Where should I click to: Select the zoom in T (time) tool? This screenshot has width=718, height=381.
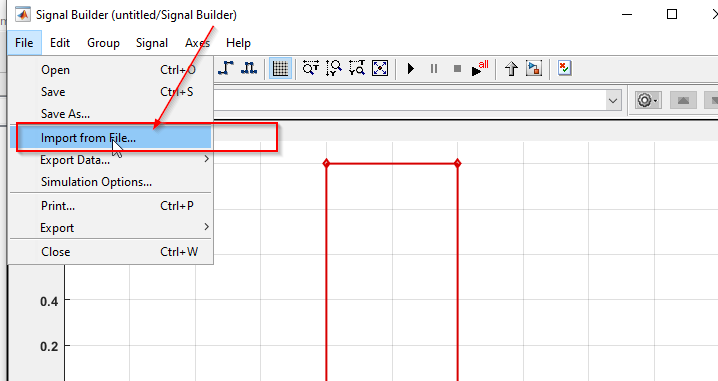[311, 68]
